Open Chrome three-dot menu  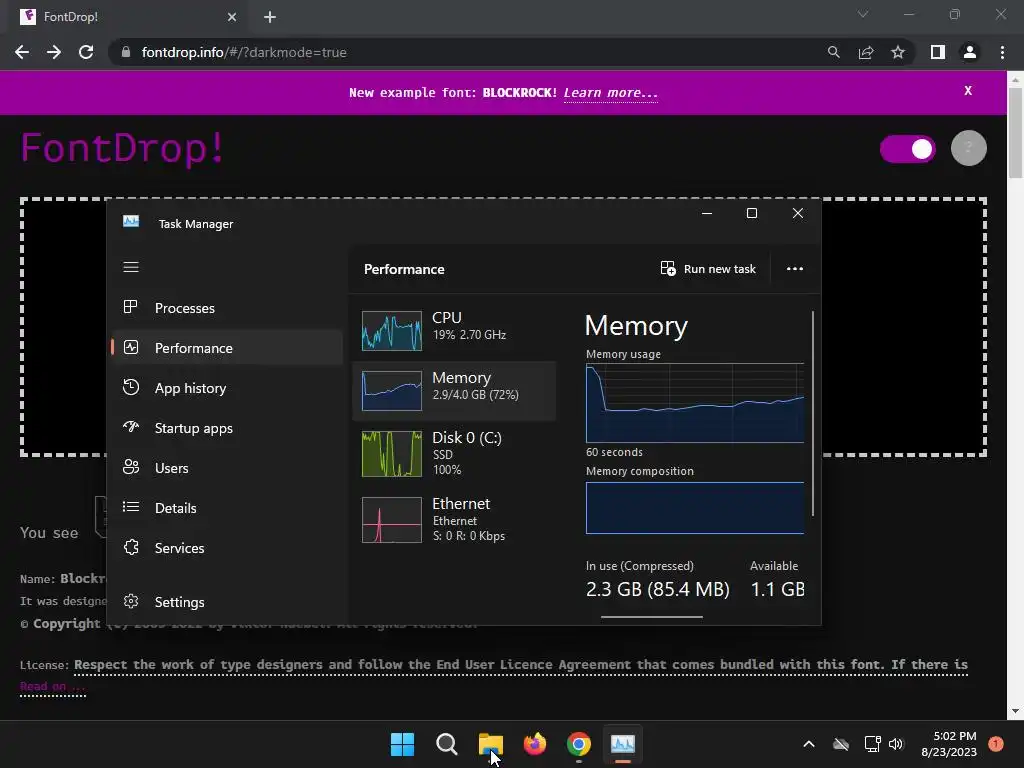coord(1002,52)
